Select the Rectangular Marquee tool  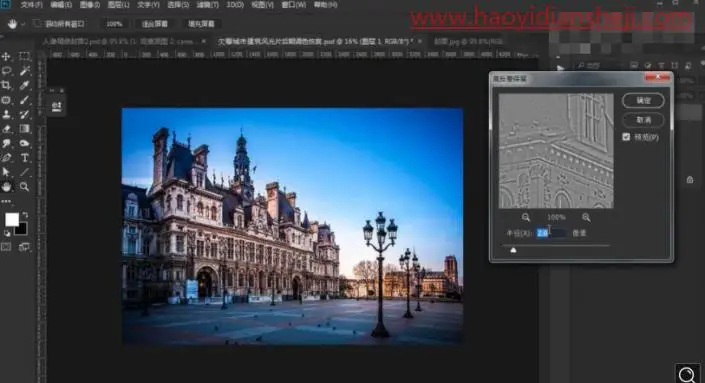click(24, 56)
